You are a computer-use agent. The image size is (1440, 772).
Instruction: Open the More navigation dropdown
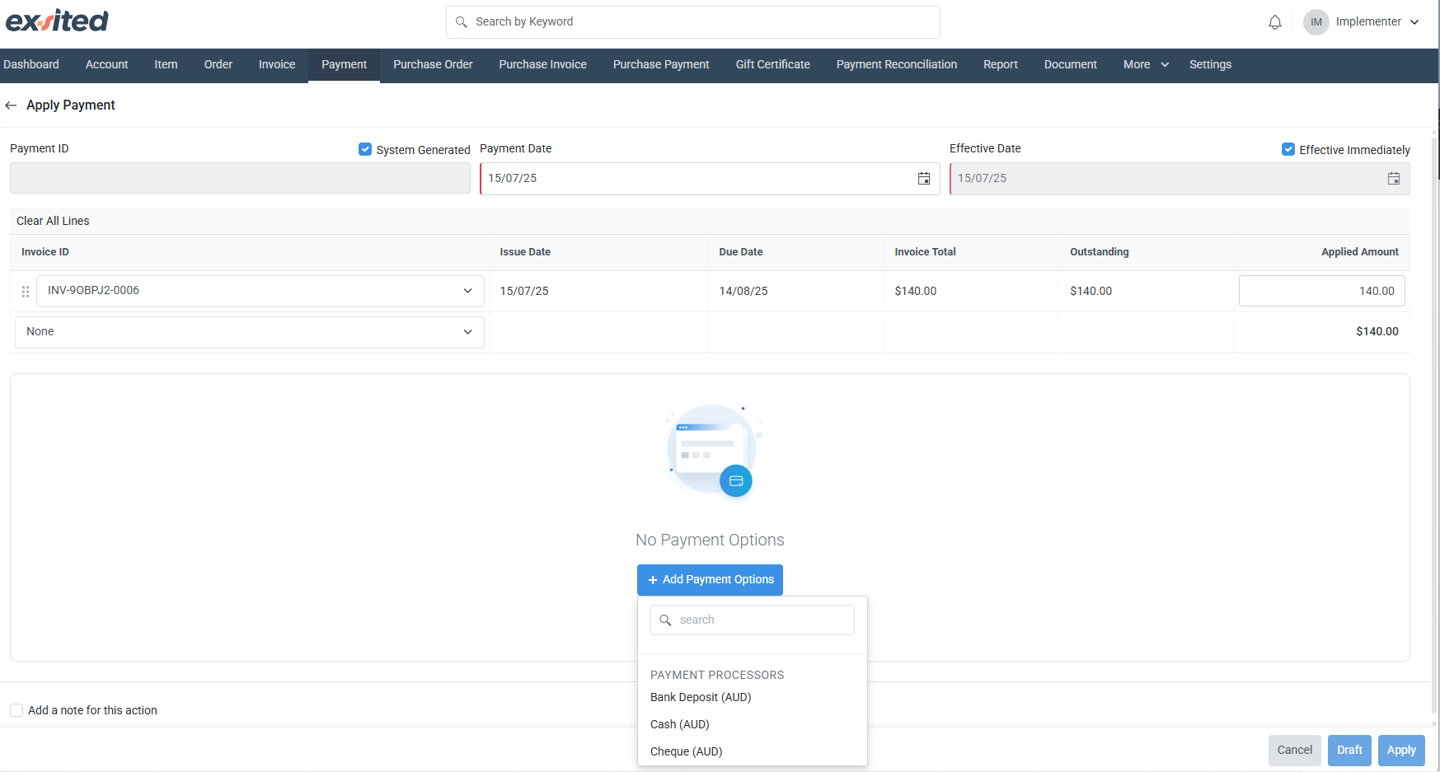(x=1146, y=65)
